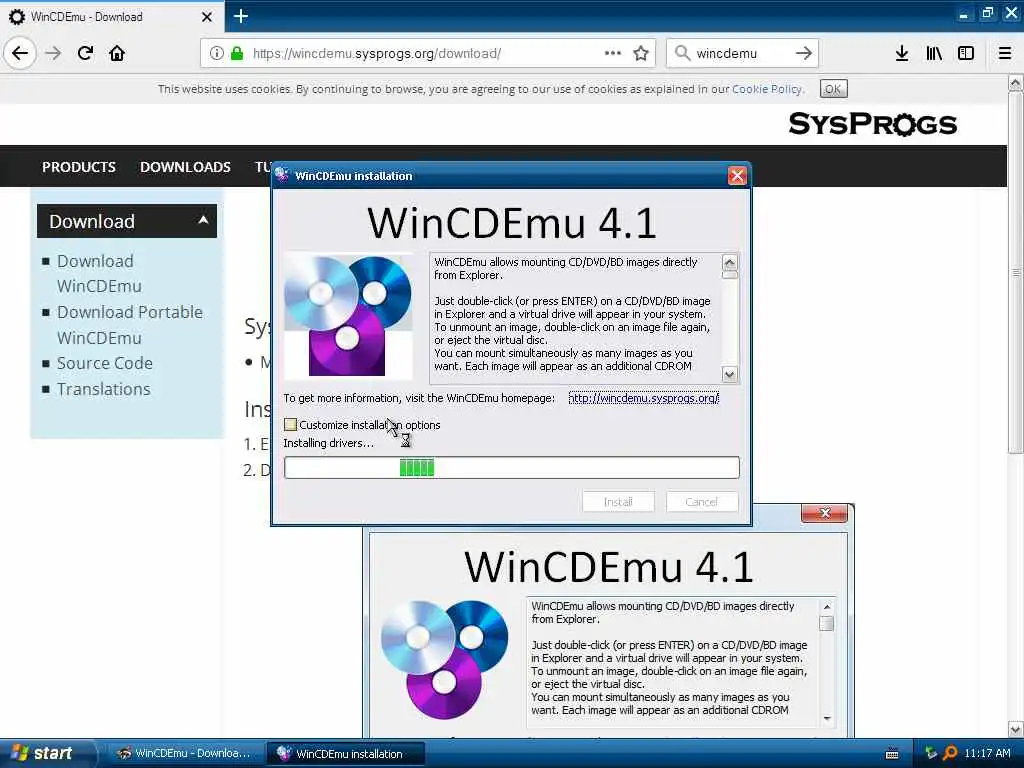Close the WinCDEmu - Download browser tab
Viewport: 1024px width, 768px height.
tap(206, 17)
